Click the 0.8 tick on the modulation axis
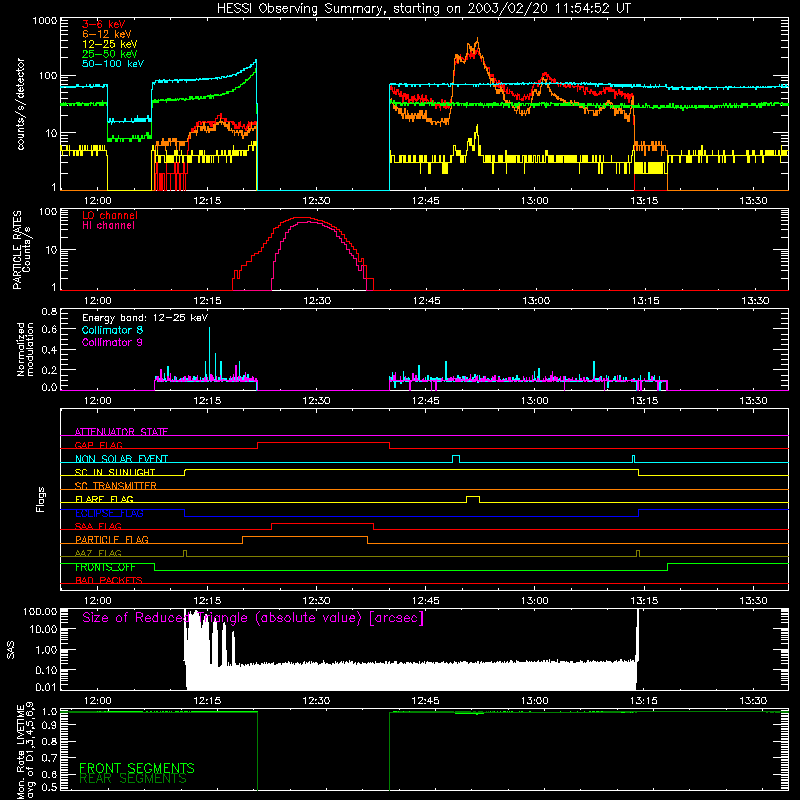Screen dimensions: 800x800 [x=49, y=311]
